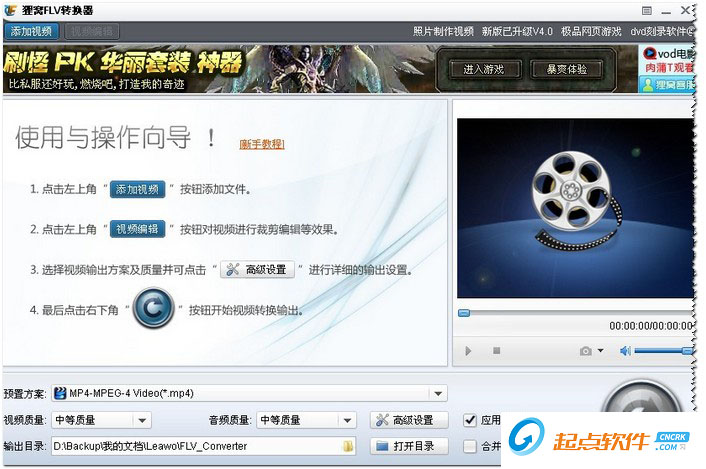
Task: Click the bottom 高级设置 button
Action: (409, 420)
